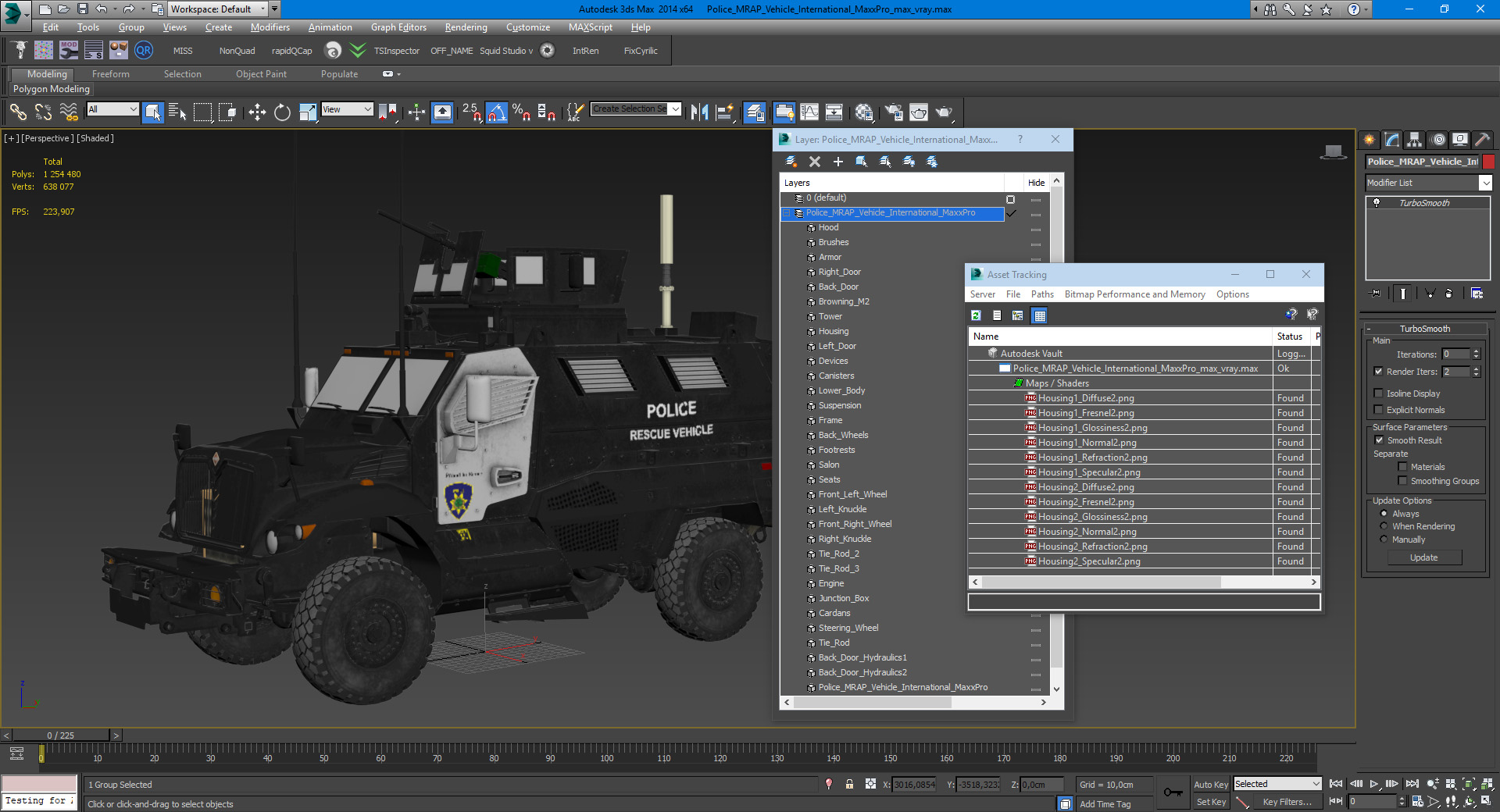Viewport: 1500px width, 812px height.
Task: Click the Auto Key button
Action: pos(1210,785)
